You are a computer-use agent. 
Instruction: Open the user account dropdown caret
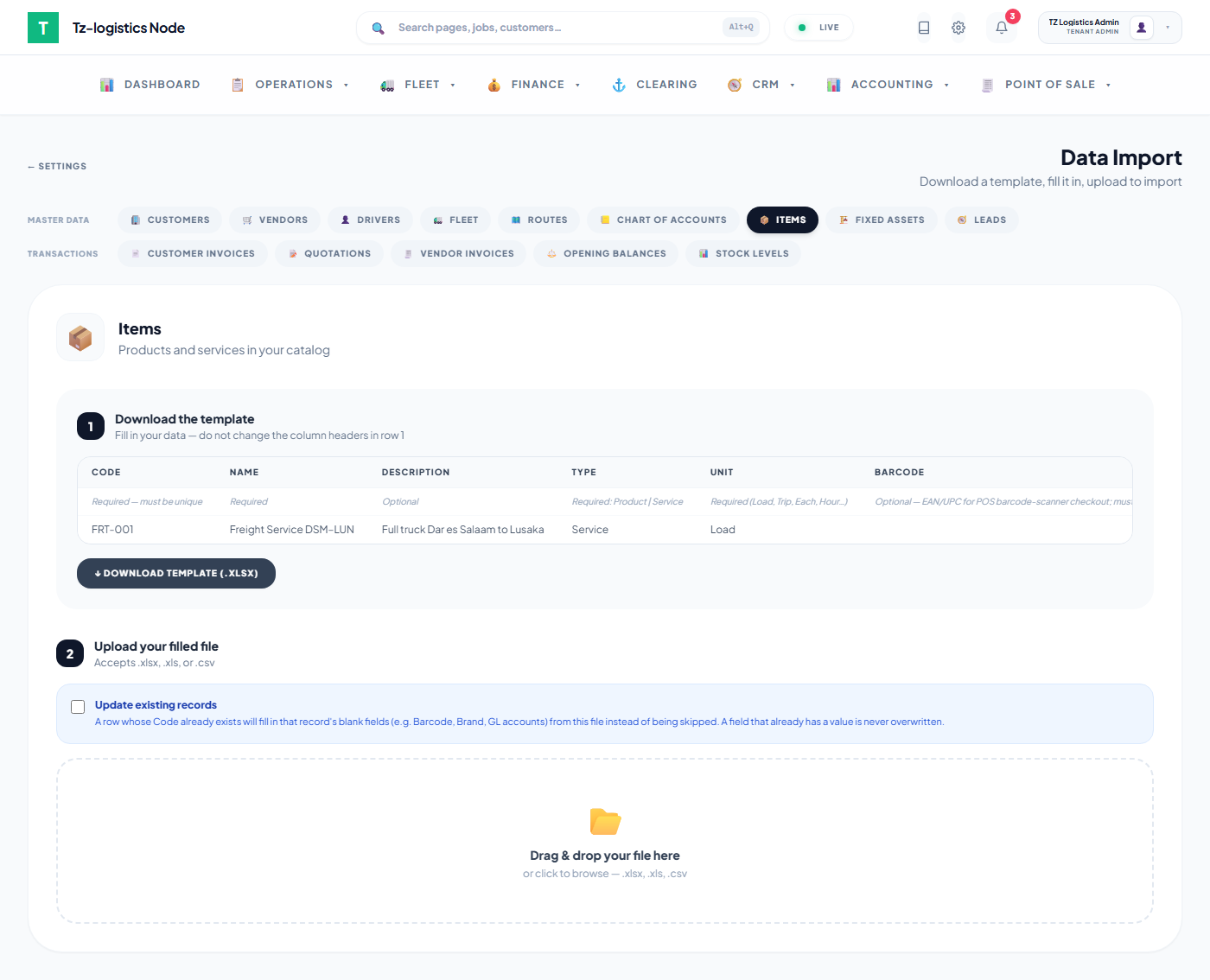click(x=1168, y=28)
